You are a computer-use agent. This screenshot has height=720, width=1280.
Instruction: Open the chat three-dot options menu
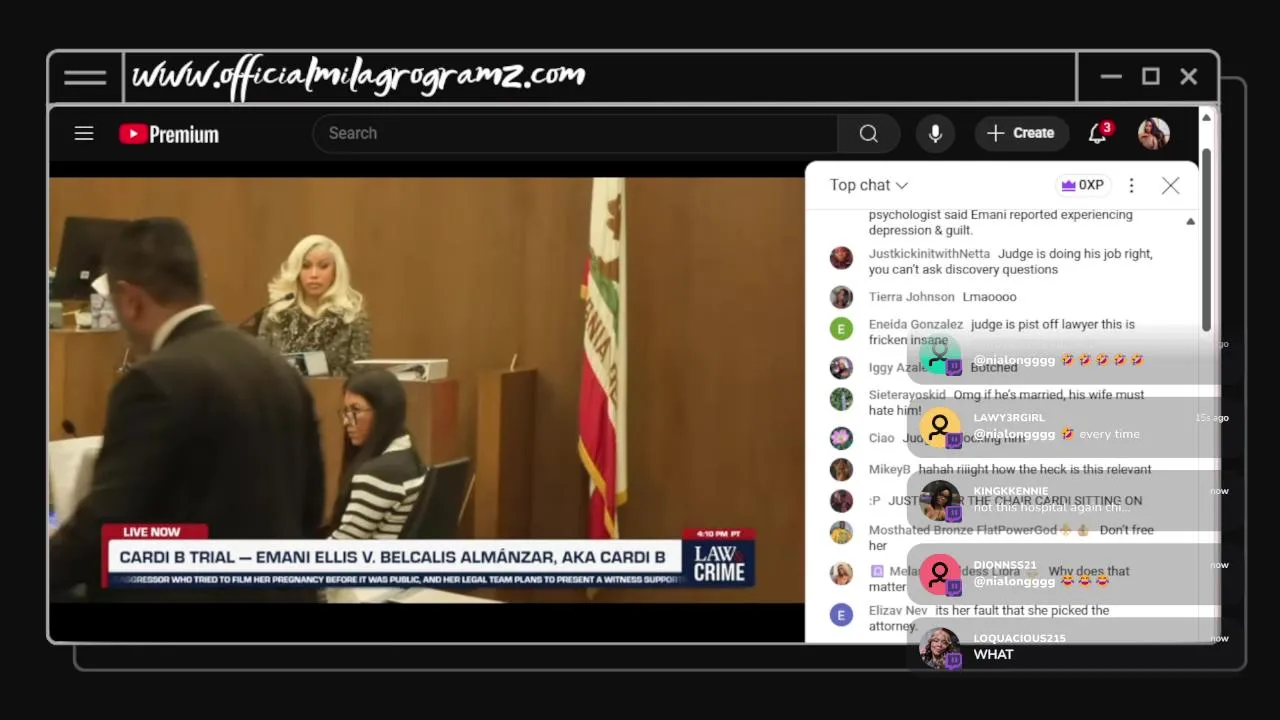(x=1131, y=185)
